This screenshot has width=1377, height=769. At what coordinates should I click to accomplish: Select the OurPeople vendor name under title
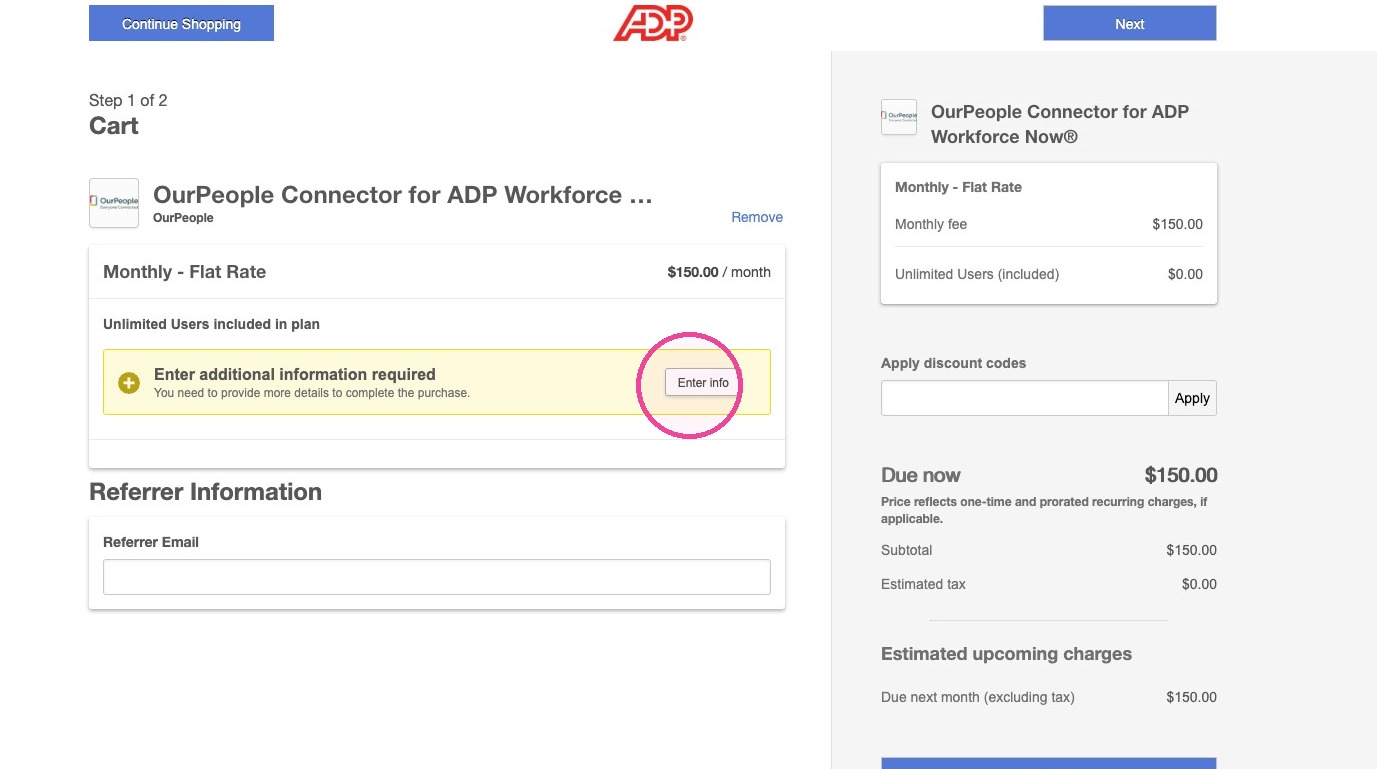[183, 217]
